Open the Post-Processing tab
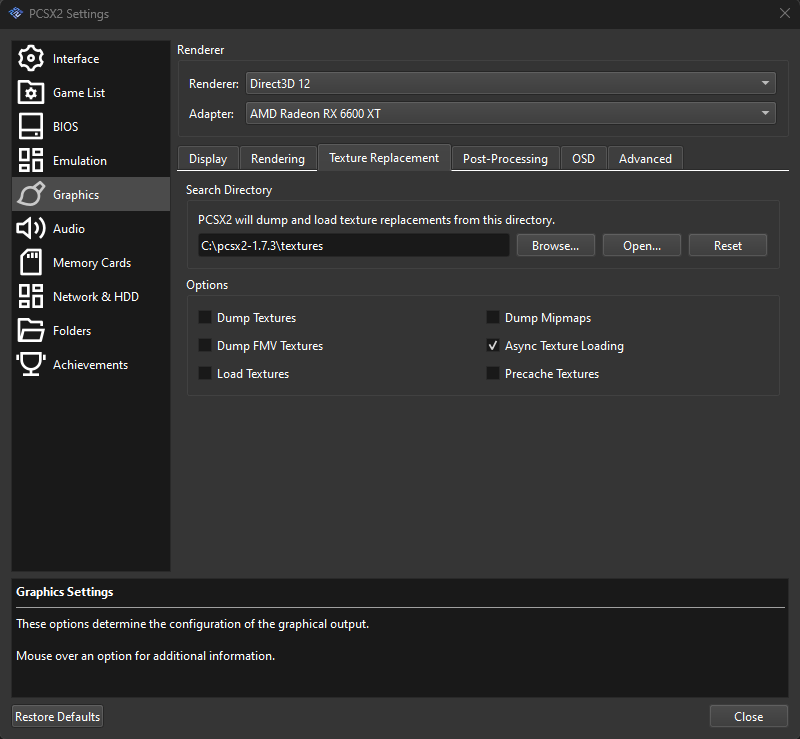 pos(506,159)
